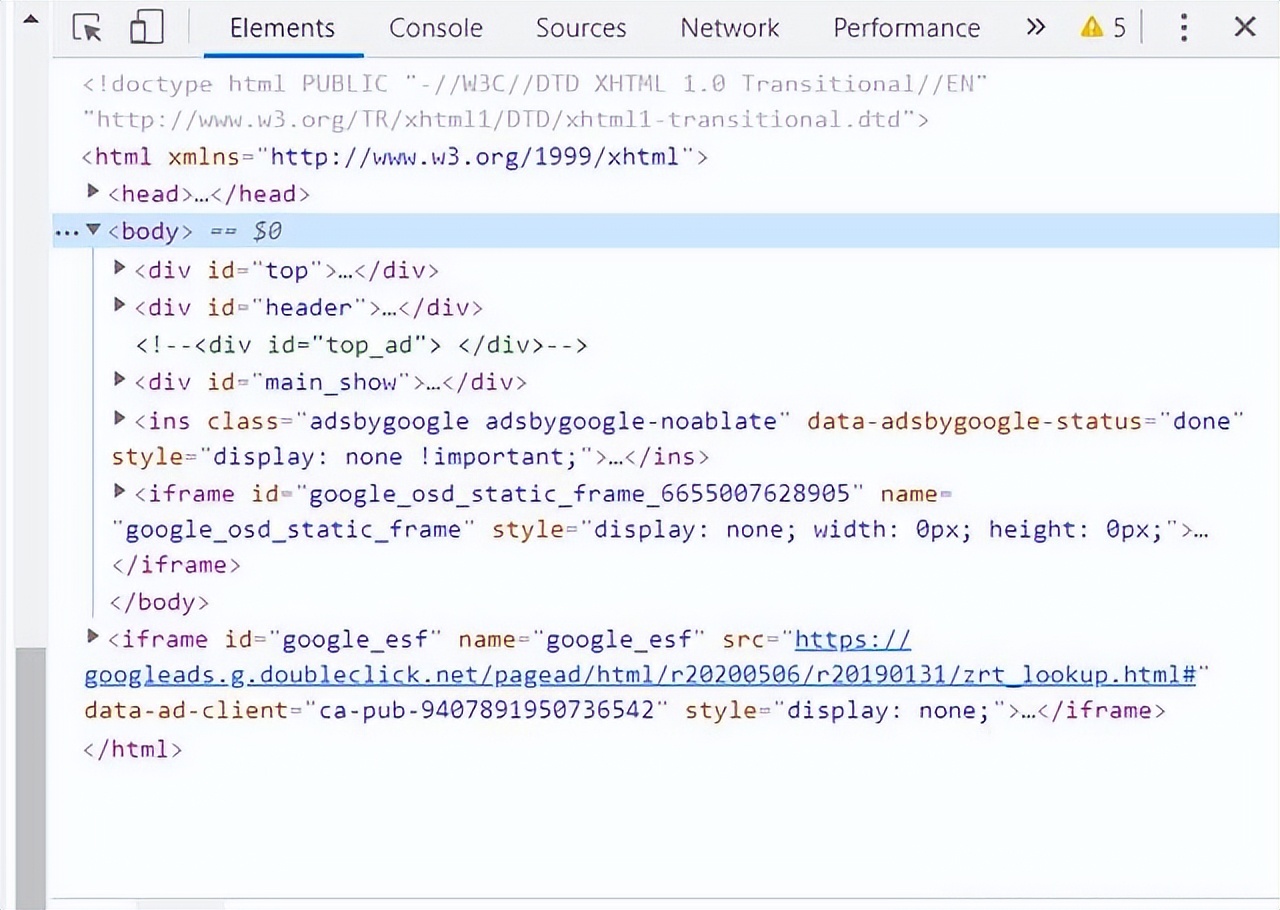Viewport: 1280px width, 910px height.
Task: Expand the main_show div node
Action: (120, 379)
